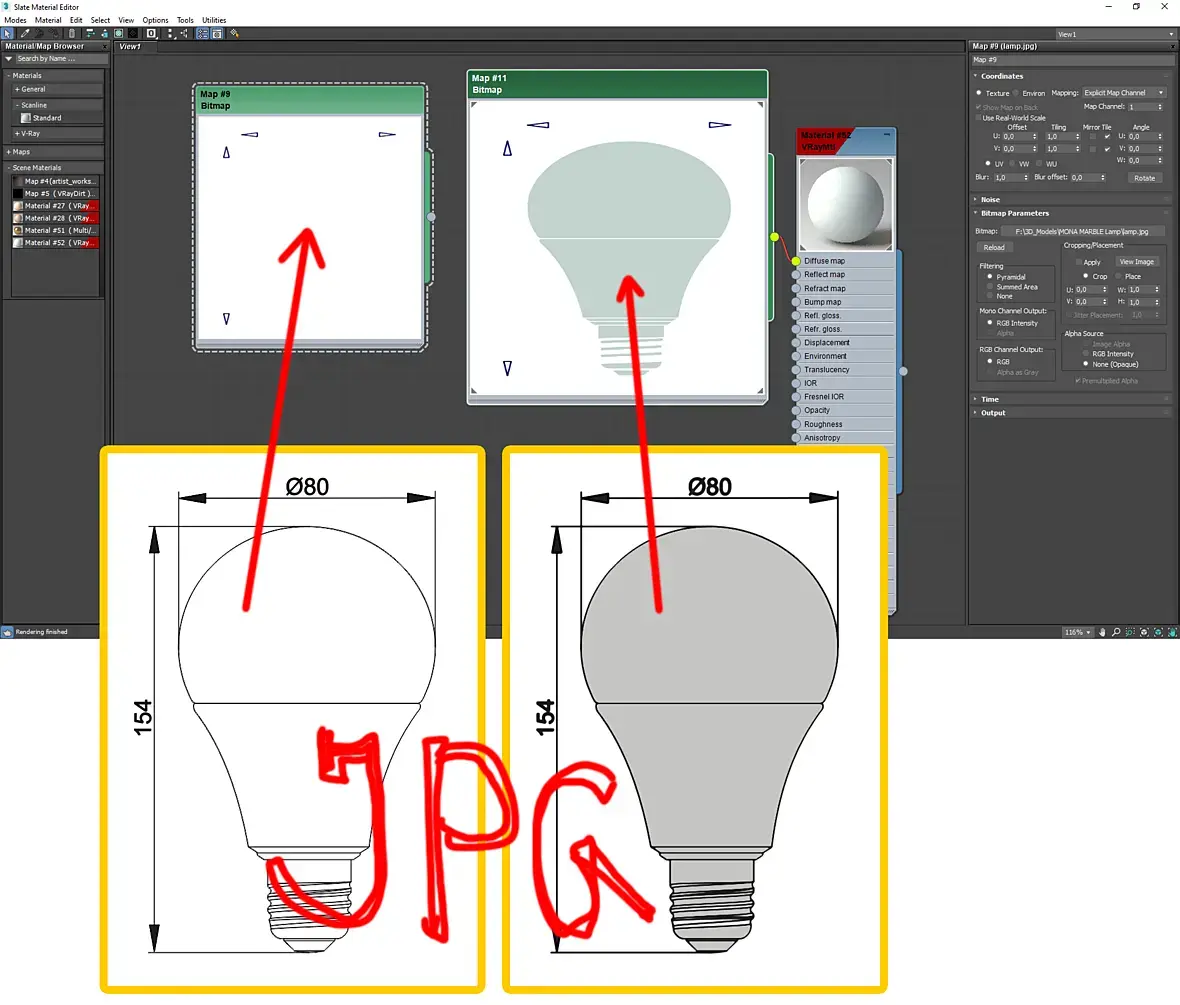Image resolution: width=1180 pixels, height=1005 pixels.
Task: Select the Texture radio button
Action: click(x=979, y=93)
